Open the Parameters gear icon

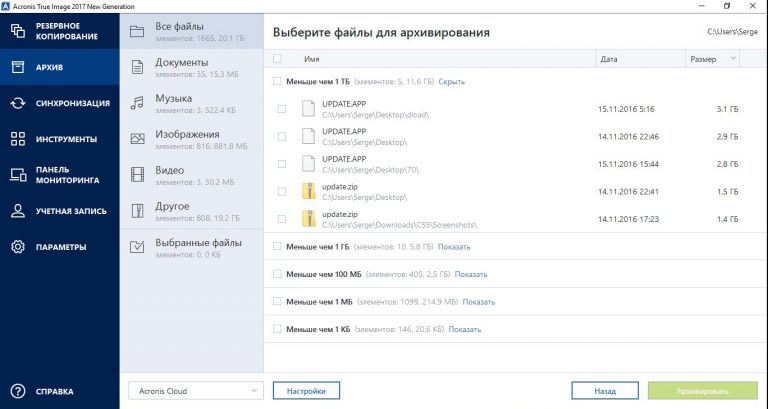click(18, 246)
